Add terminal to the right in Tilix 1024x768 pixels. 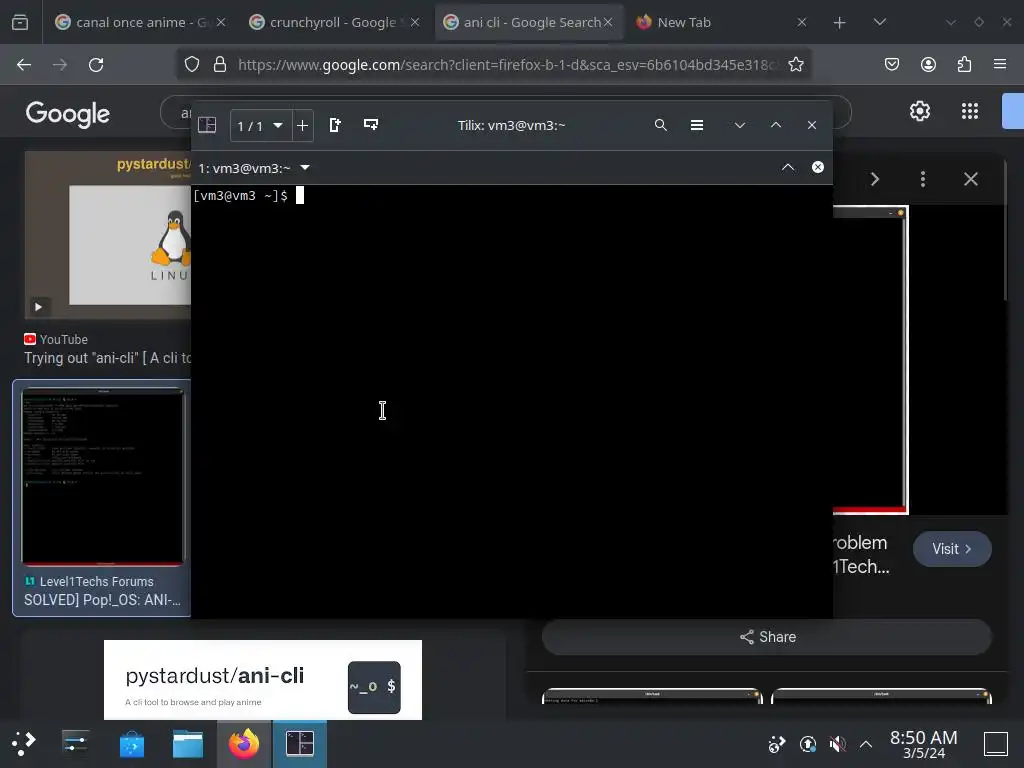335,125
